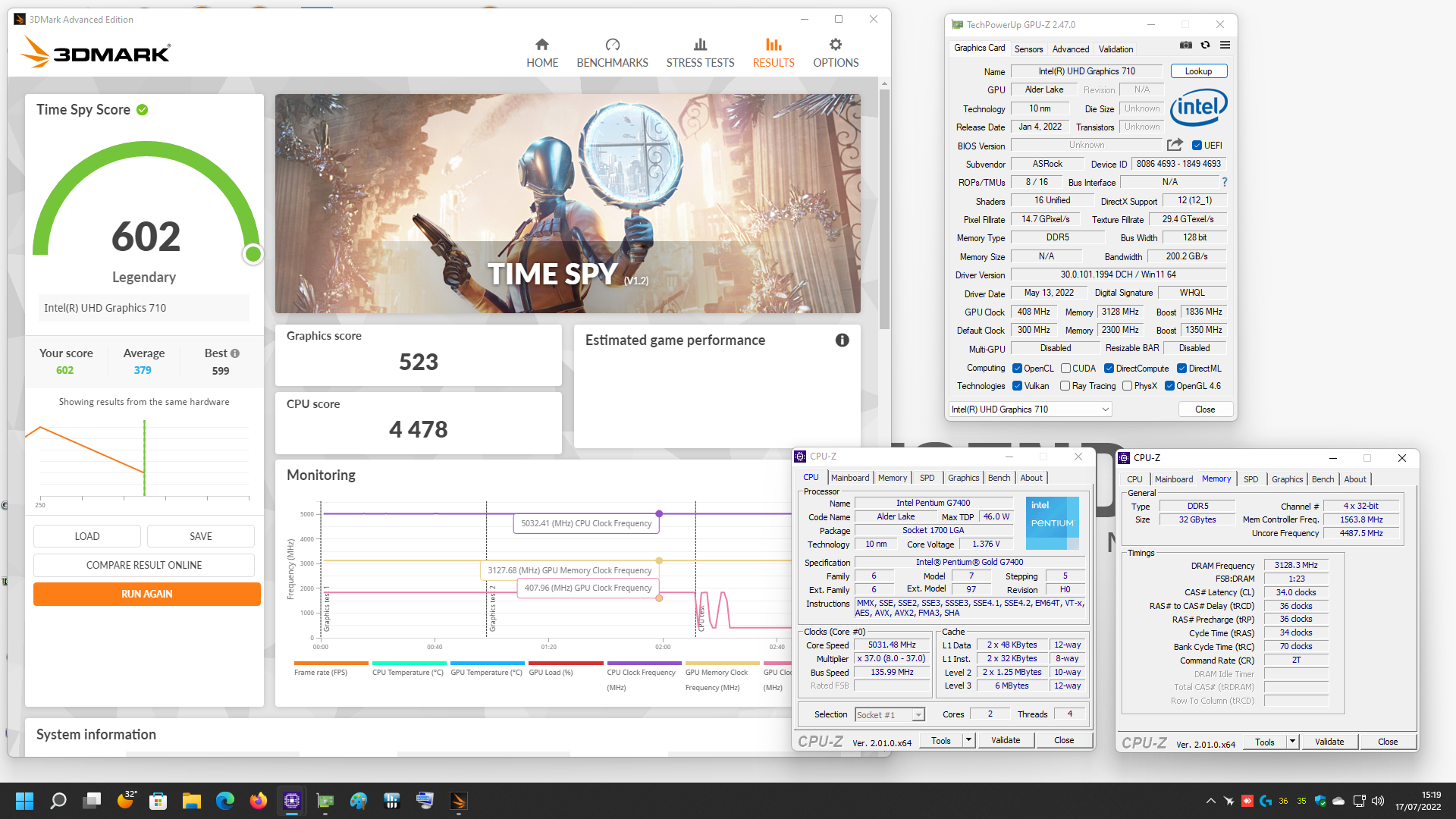This screenshot has width=1456, height=819.
Task: Launch Microsoft Edge from taskbar
Action: tap(225, 801)
